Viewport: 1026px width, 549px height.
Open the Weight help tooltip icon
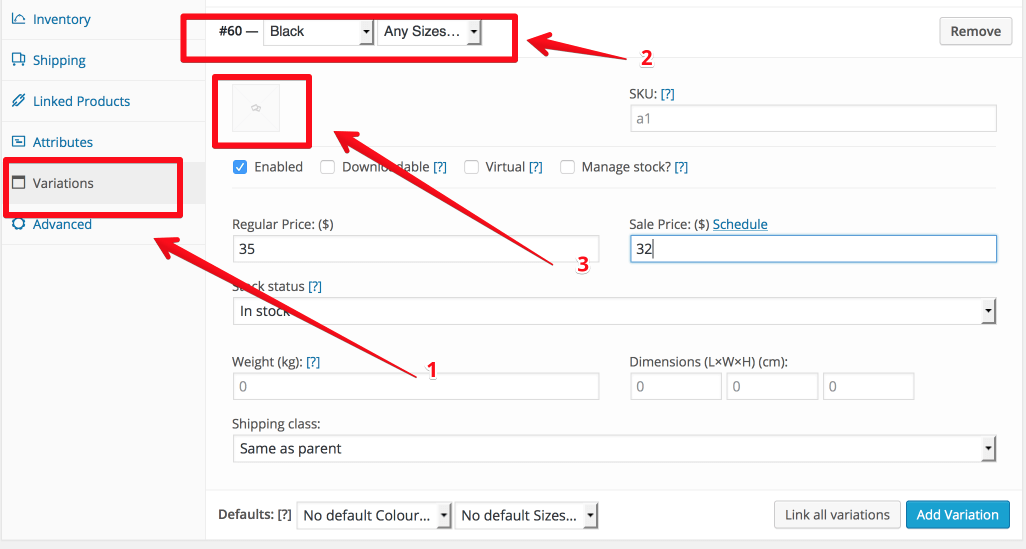click(x=313, y=362)
